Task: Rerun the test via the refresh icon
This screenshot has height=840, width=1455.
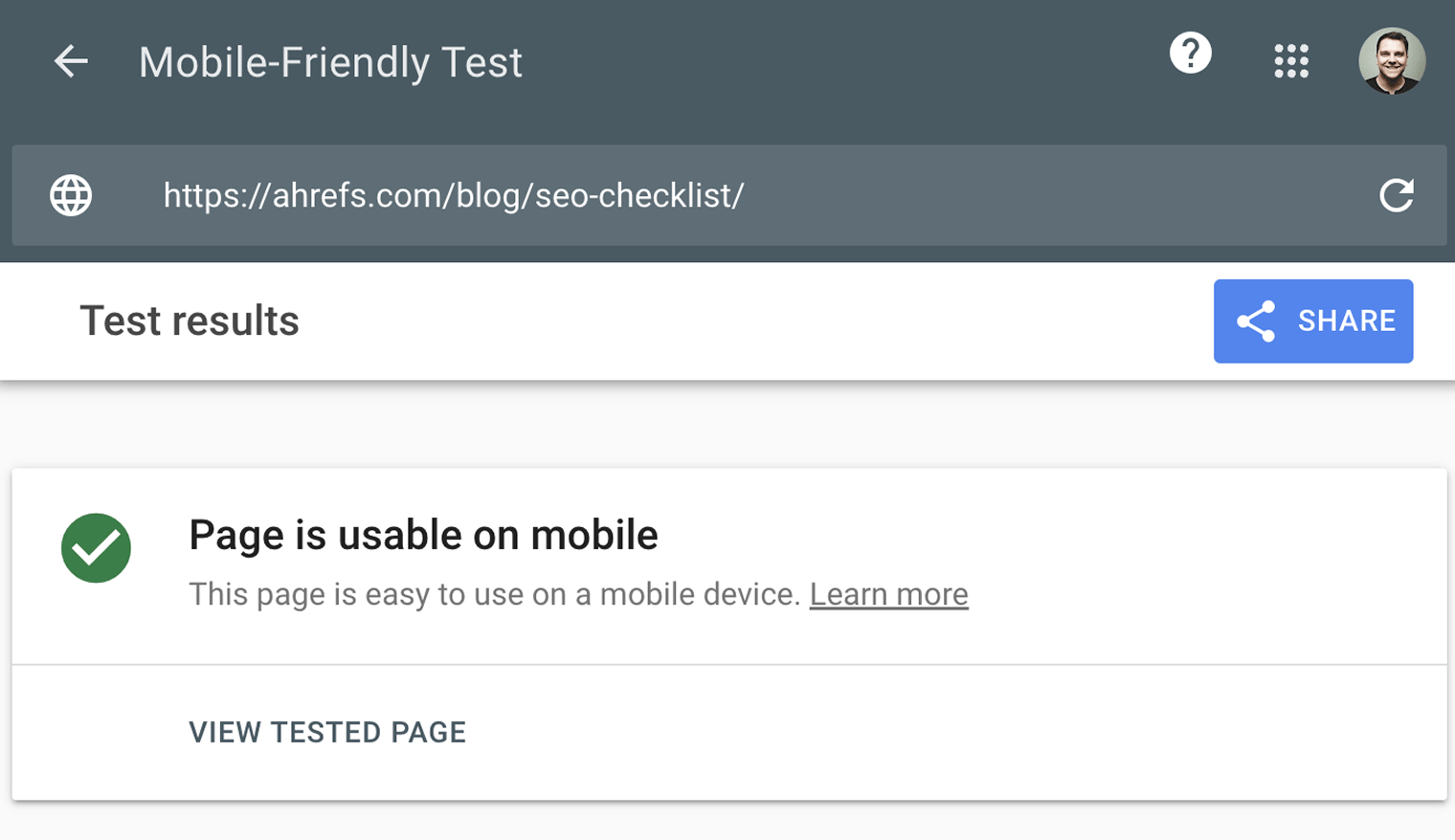Action: [x=1399, y=196]
